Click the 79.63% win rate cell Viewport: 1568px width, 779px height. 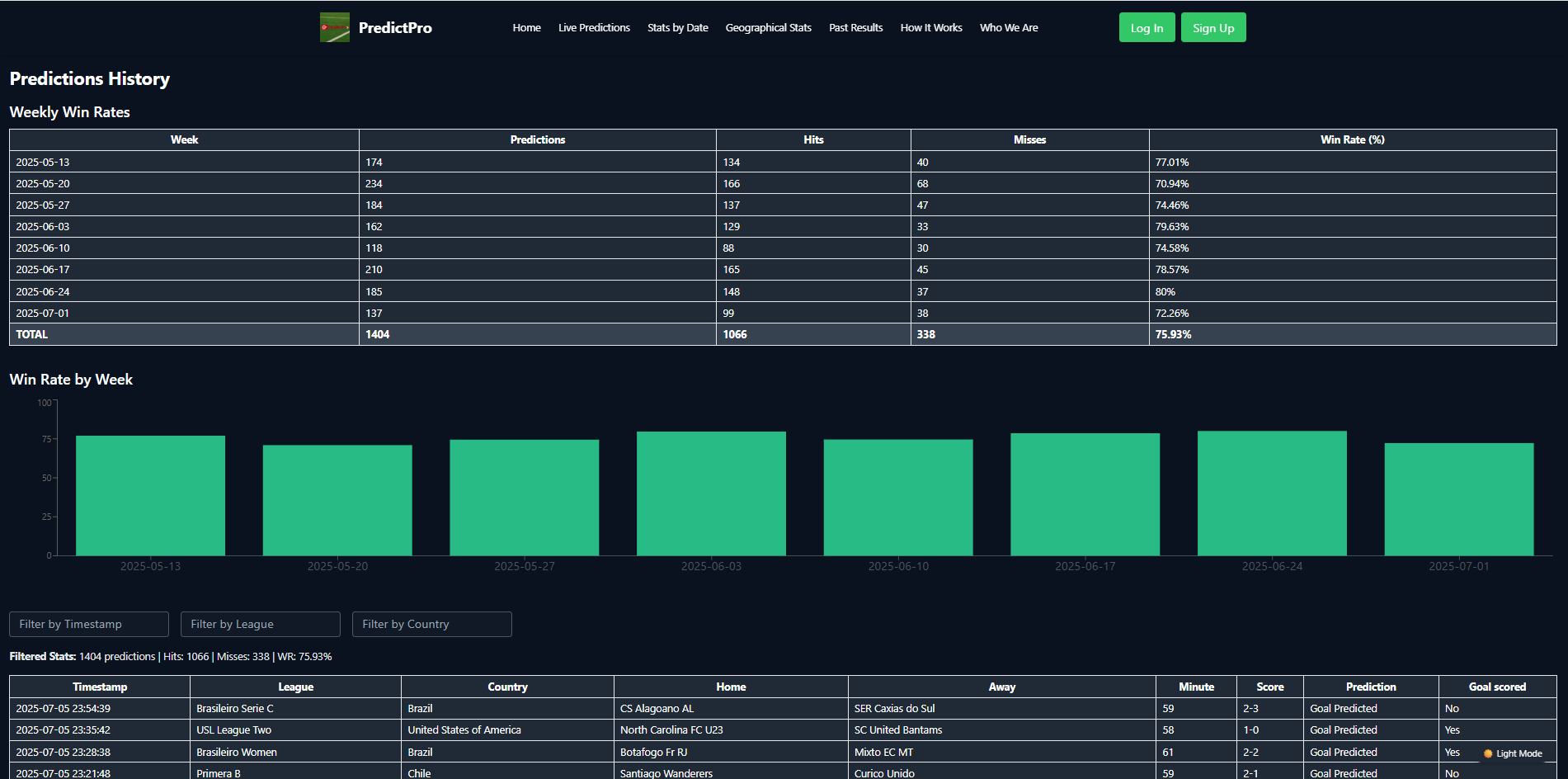pyautogui.click(x=1353, y=226)
